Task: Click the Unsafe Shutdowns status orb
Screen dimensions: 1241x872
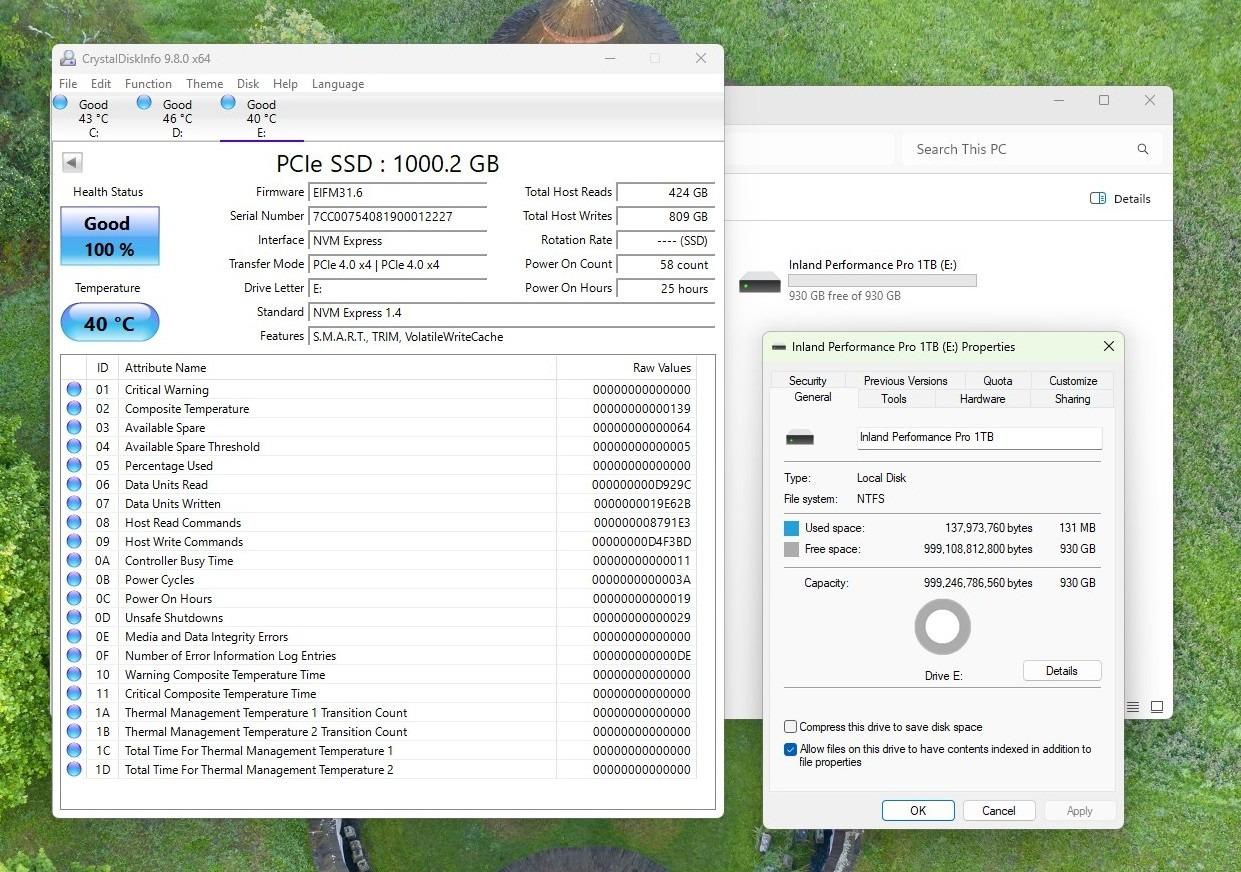Action: coord(74,618)
